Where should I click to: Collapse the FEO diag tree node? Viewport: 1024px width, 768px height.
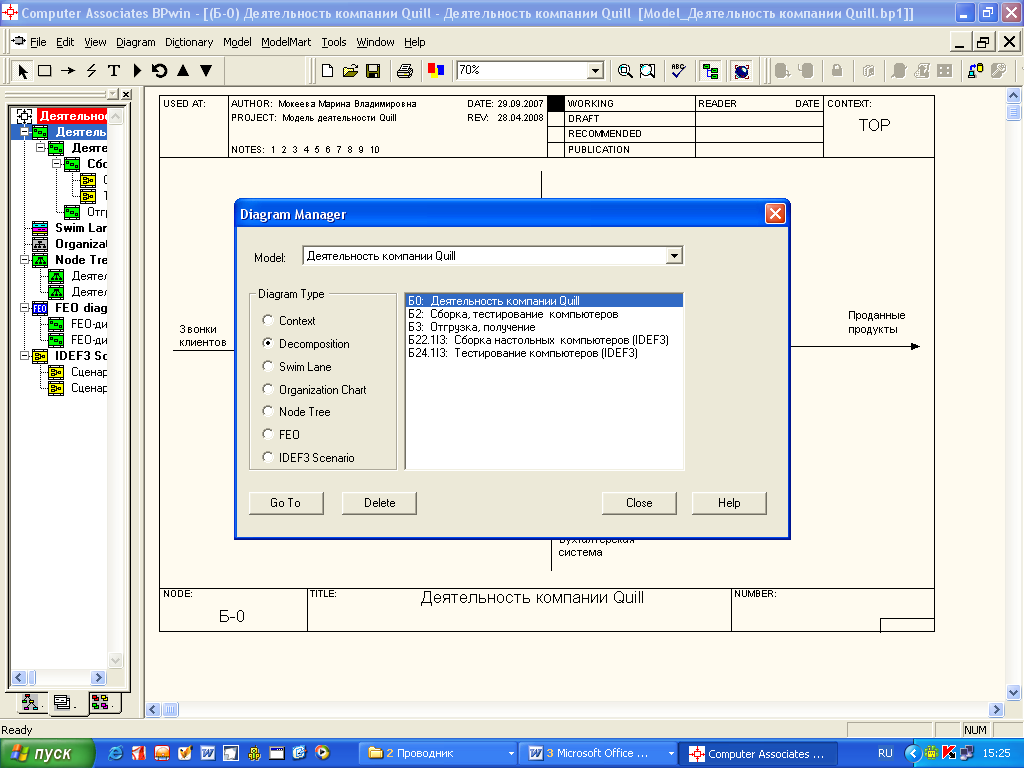coord(25,308)
